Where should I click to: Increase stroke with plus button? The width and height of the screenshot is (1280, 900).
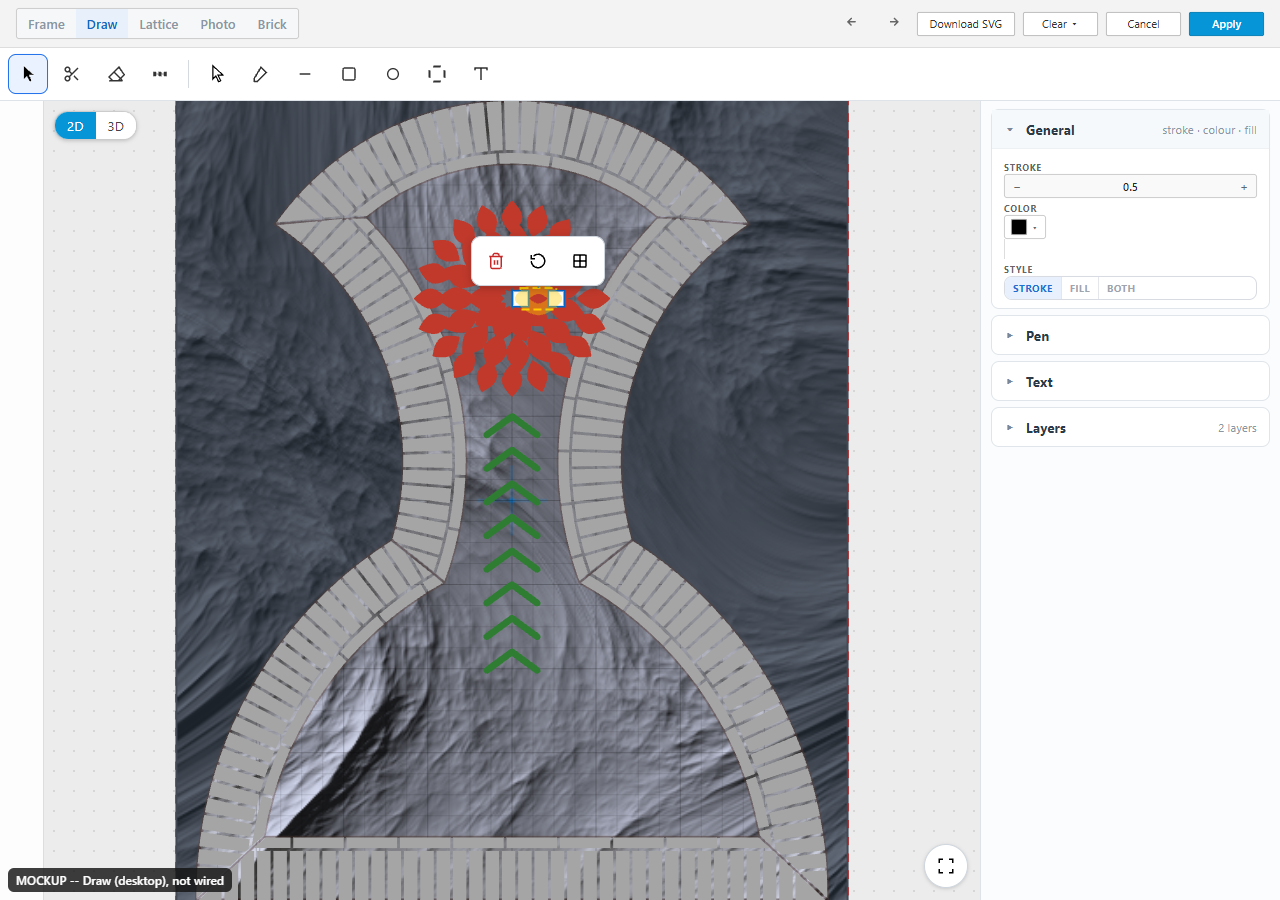click(x=1244, y=187)
